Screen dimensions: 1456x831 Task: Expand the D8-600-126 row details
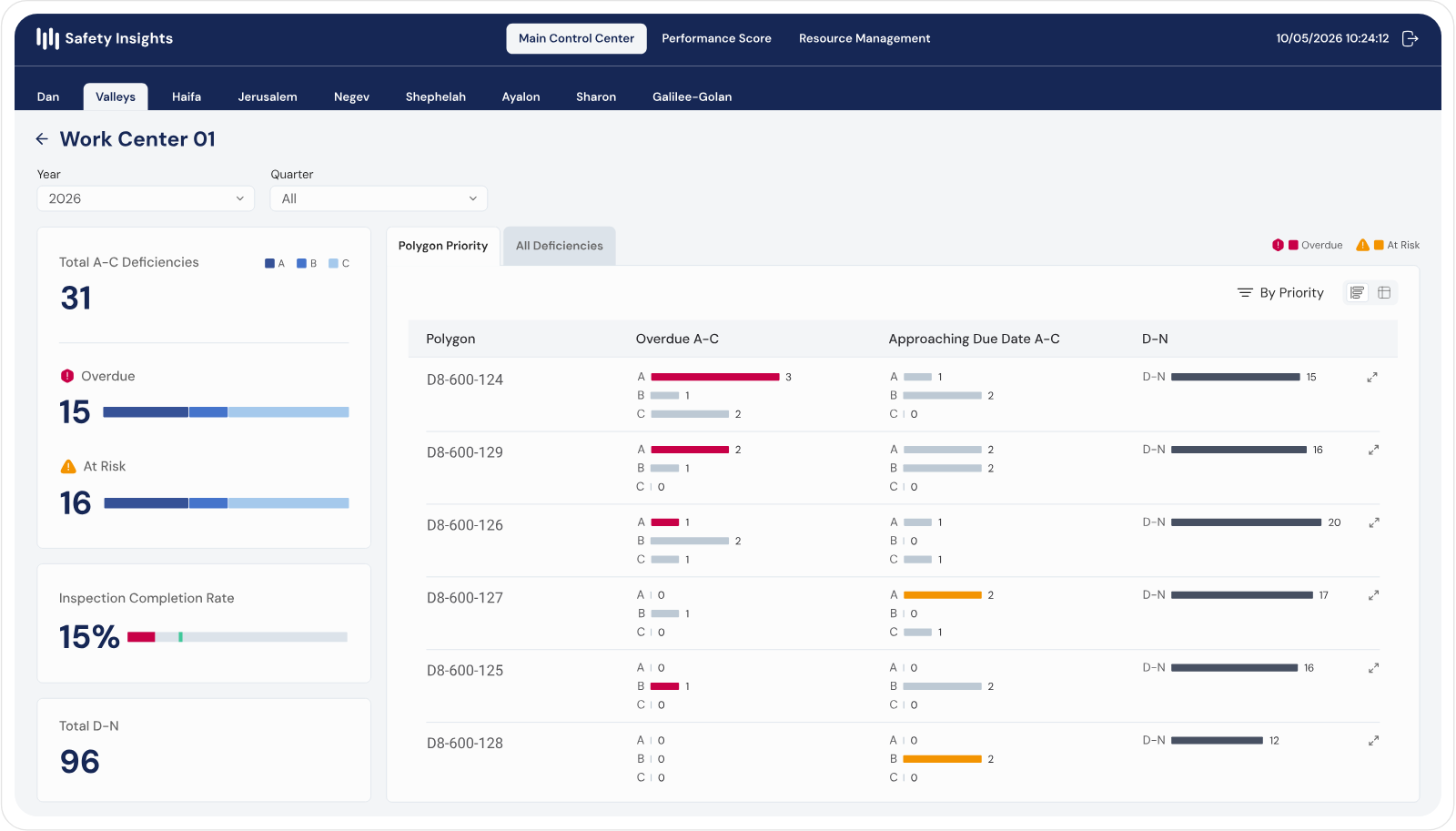(x=1374, y=522)
